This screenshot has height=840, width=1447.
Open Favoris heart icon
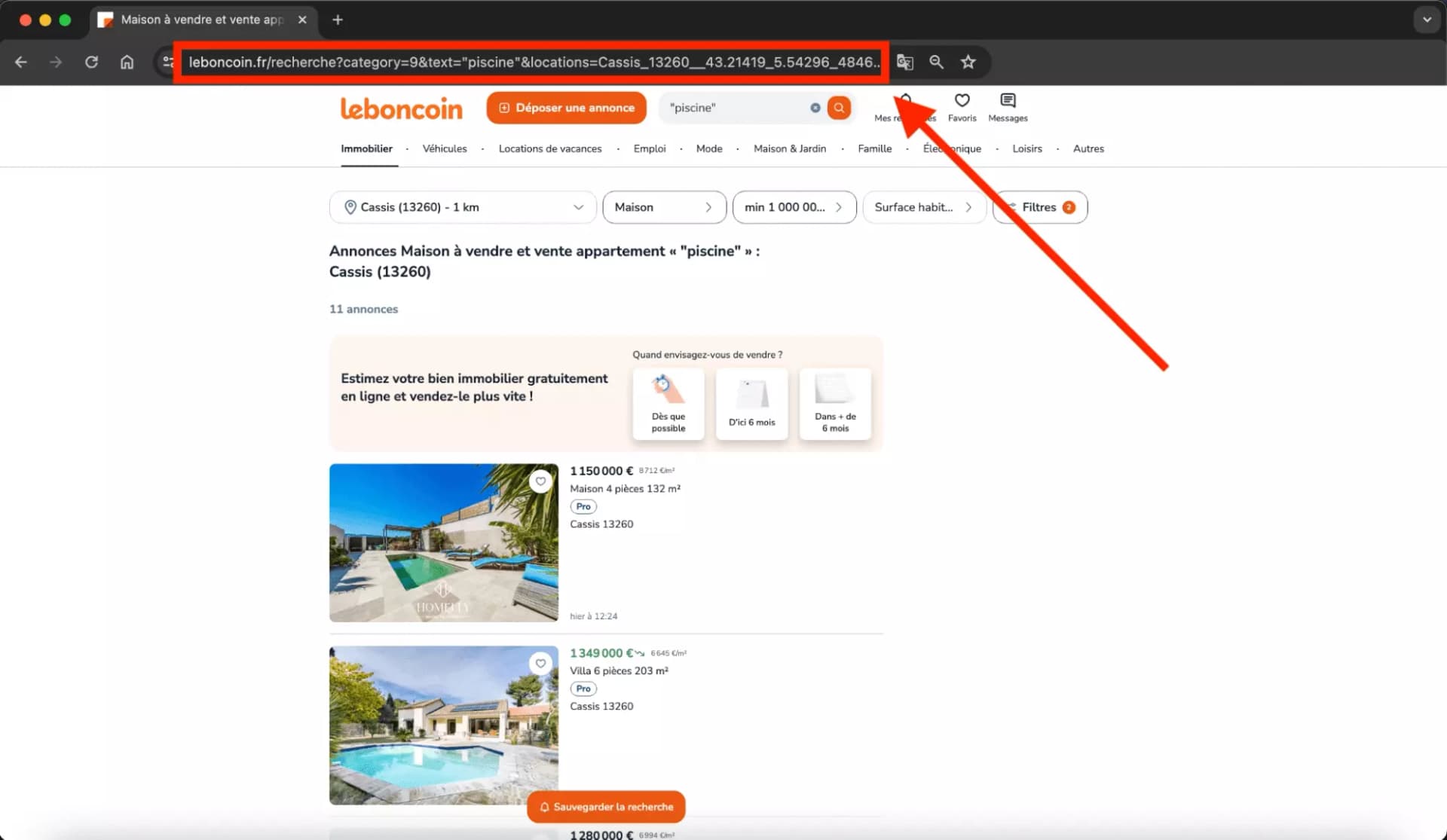click(x=962, y=108)
